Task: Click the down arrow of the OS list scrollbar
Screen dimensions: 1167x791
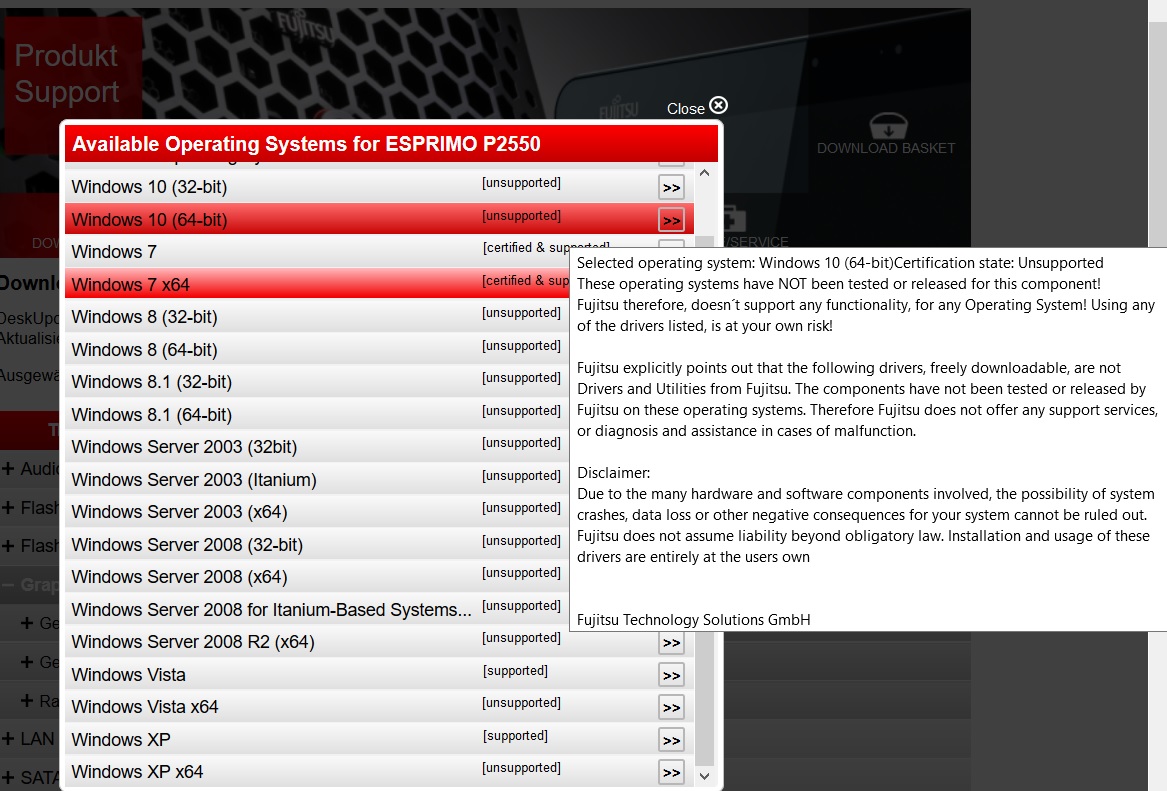Action: point(704,776)
